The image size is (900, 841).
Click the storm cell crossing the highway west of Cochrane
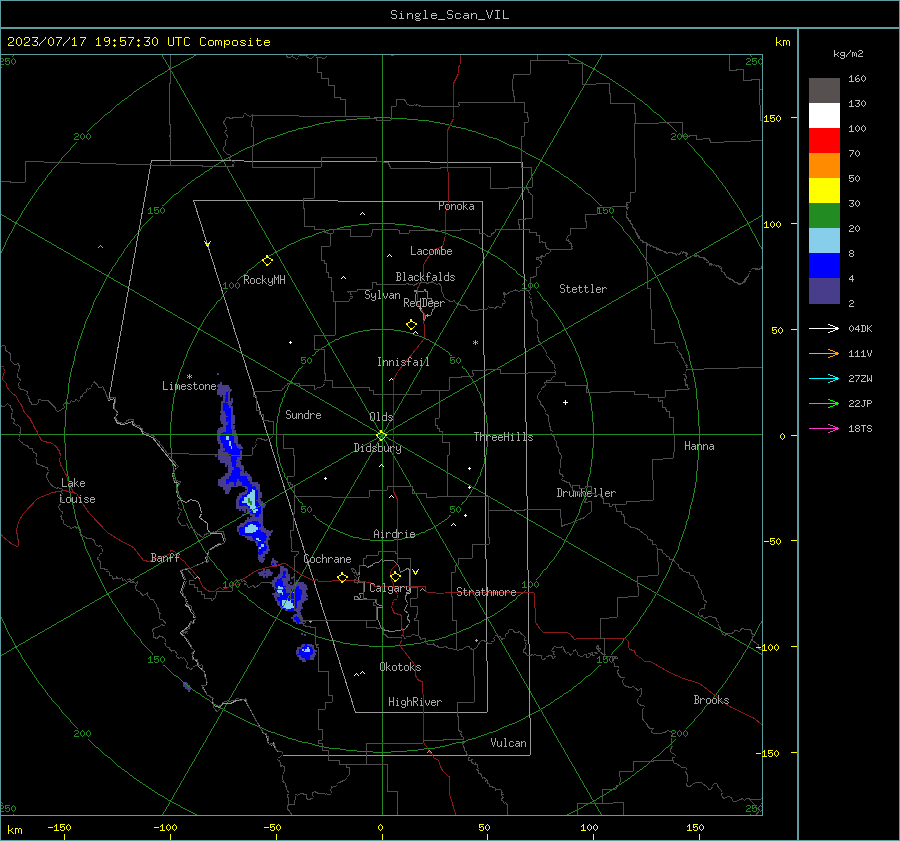tap(289, 591)
